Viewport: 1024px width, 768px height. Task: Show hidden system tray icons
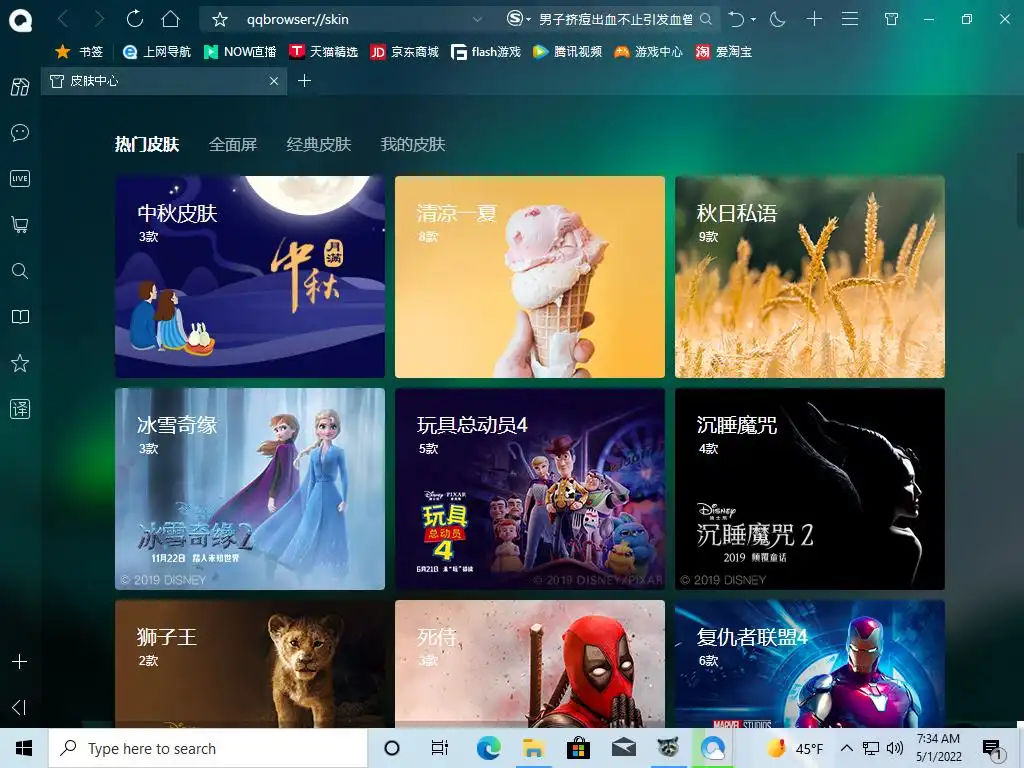click(x=846, y=748)
